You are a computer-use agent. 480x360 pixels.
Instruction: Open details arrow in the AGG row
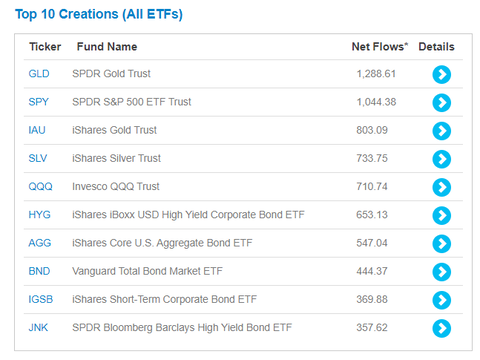pyautogui.click(x=442, y=244)
